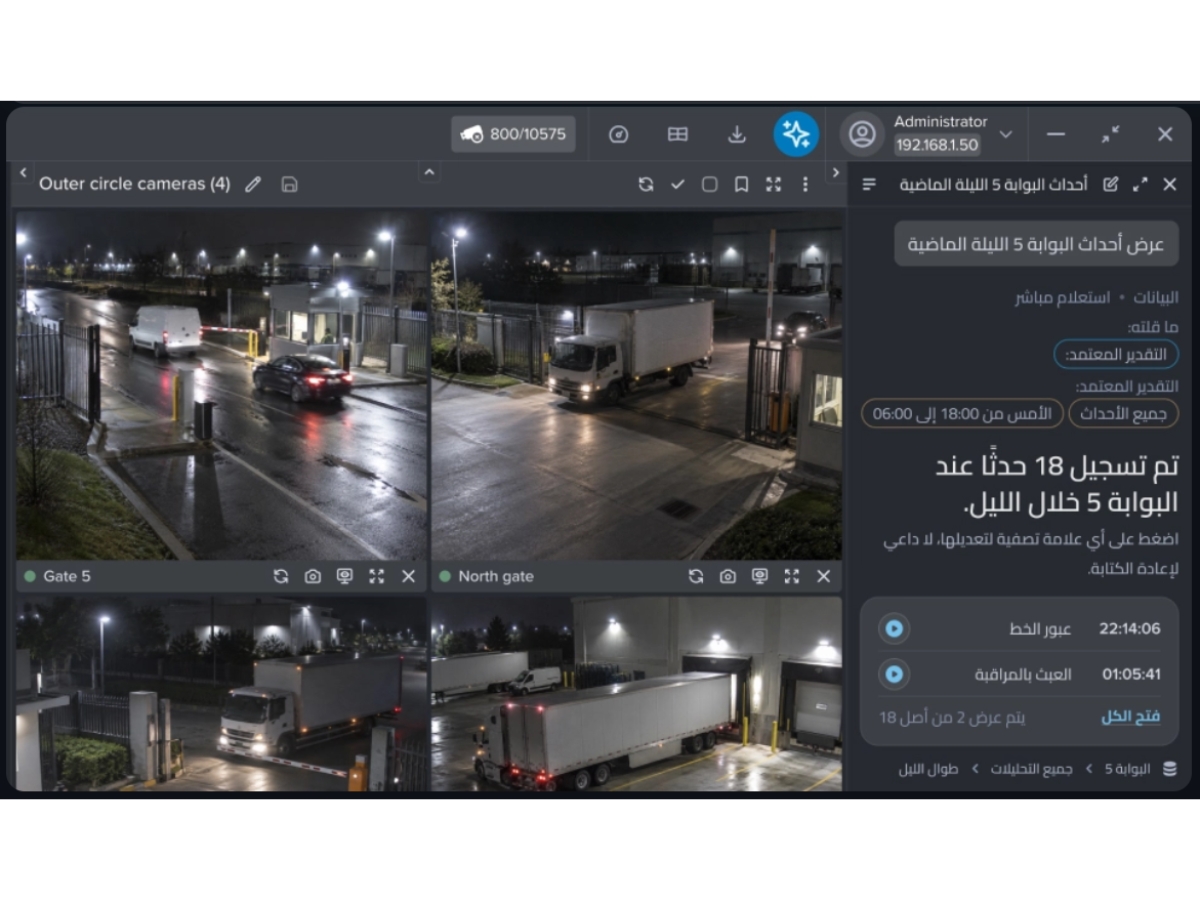Click the collapse arrows icon in title bar
This screenshot has width=1200, height=900.
pos(1111,134)
